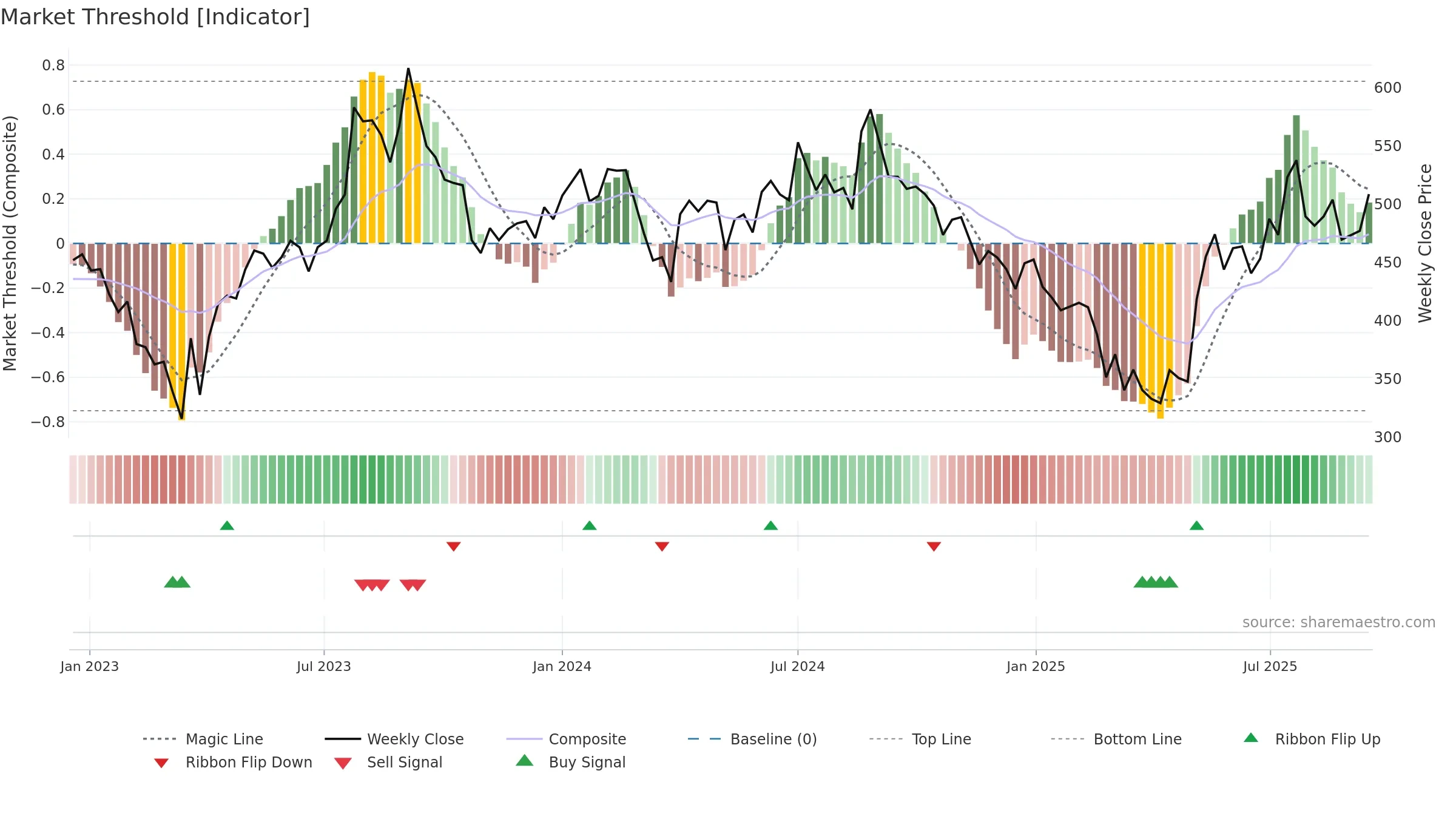This screenshot has height=819, width=1456.
Task: Toggle the Buy Signal legend entry
Action: [570, 762]
